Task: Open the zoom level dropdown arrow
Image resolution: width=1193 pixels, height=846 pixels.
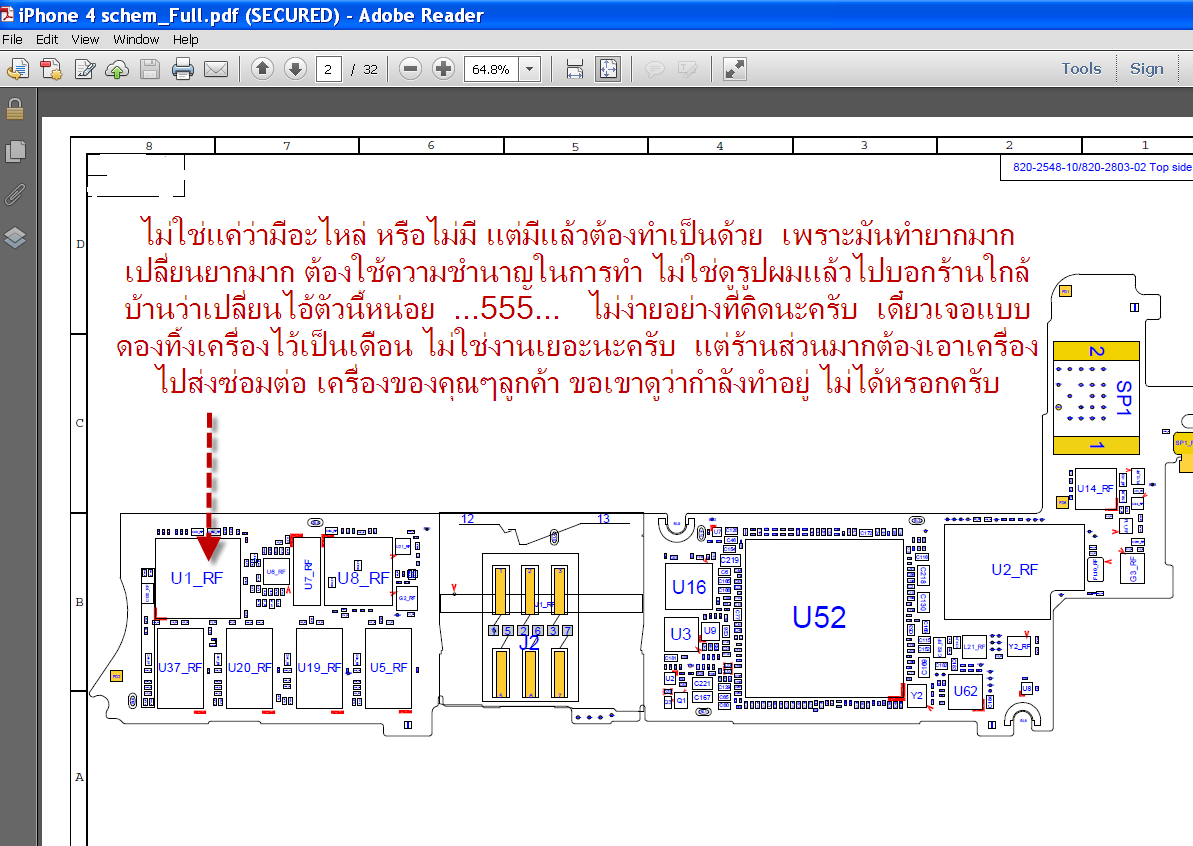Action: (x=530, y=69)
